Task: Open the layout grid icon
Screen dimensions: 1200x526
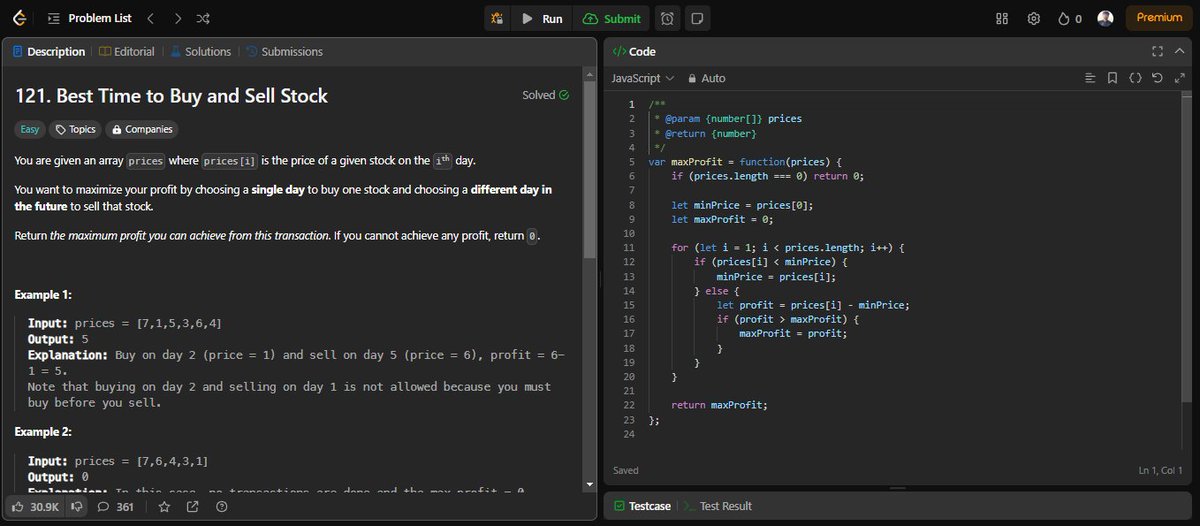Action: (x=1003, y=18)
